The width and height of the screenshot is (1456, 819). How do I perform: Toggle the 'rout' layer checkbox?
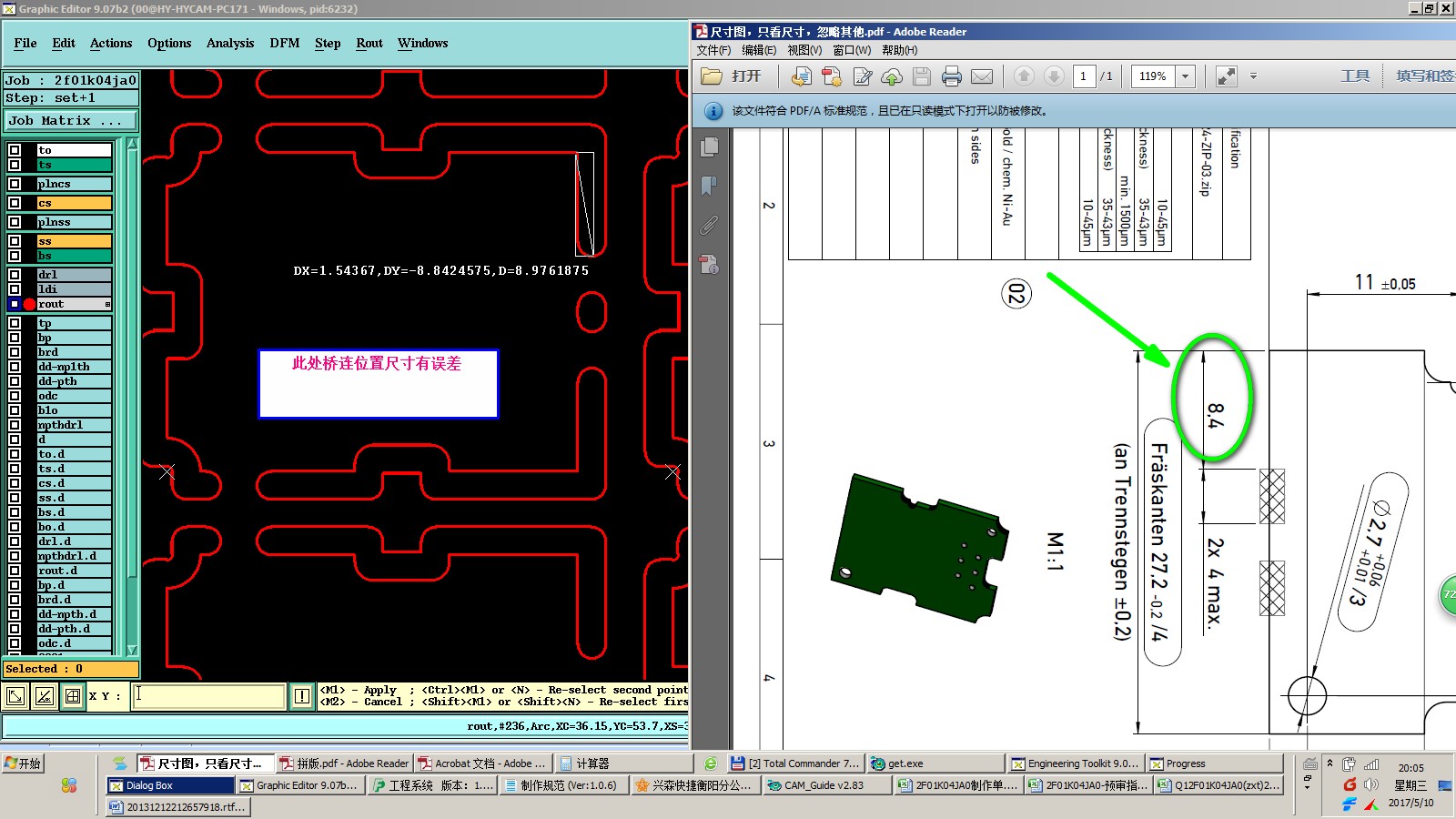click(15, 304)
